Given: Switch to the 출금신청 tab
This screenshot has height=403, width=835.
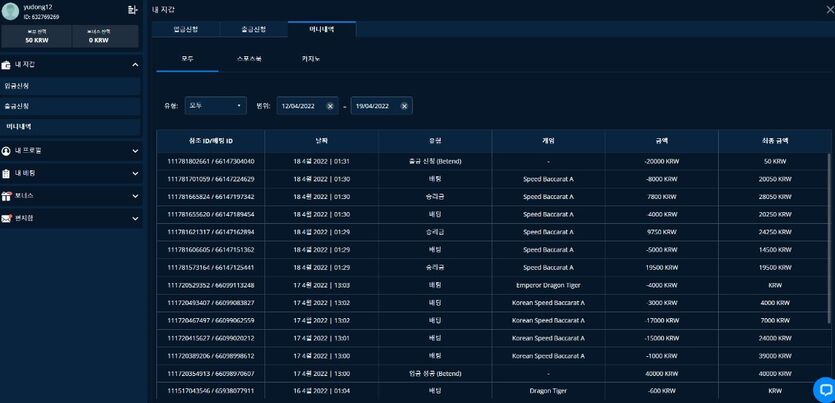Looking at the screenshot, I should tap(253, 29).
